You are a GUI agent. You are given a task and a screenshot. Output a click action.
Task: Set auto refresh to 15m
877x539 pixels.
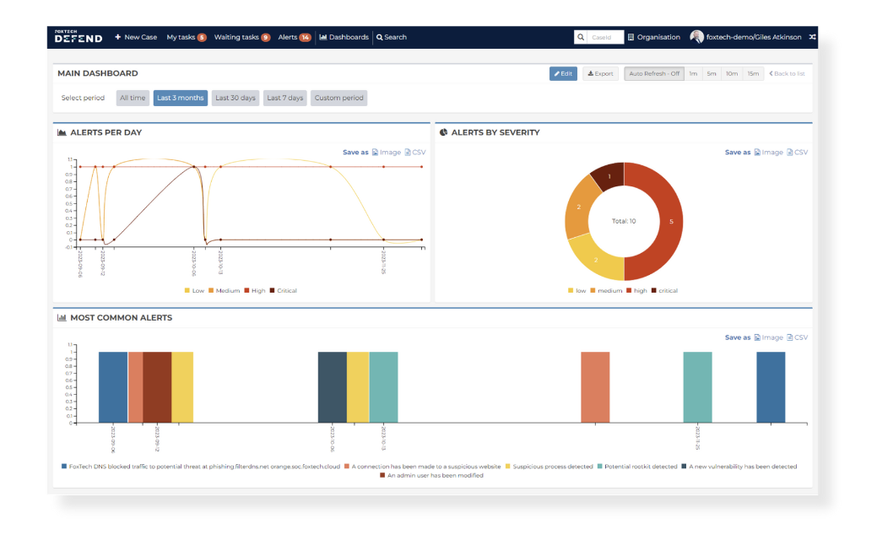point(753,73)
